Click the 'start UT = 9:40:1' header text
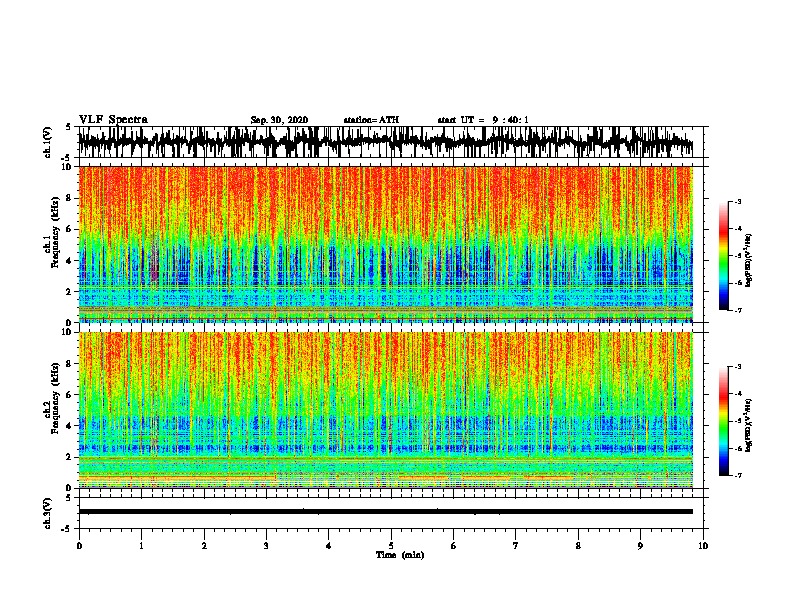Screen dimensions: 792x612 coord(483,120)
